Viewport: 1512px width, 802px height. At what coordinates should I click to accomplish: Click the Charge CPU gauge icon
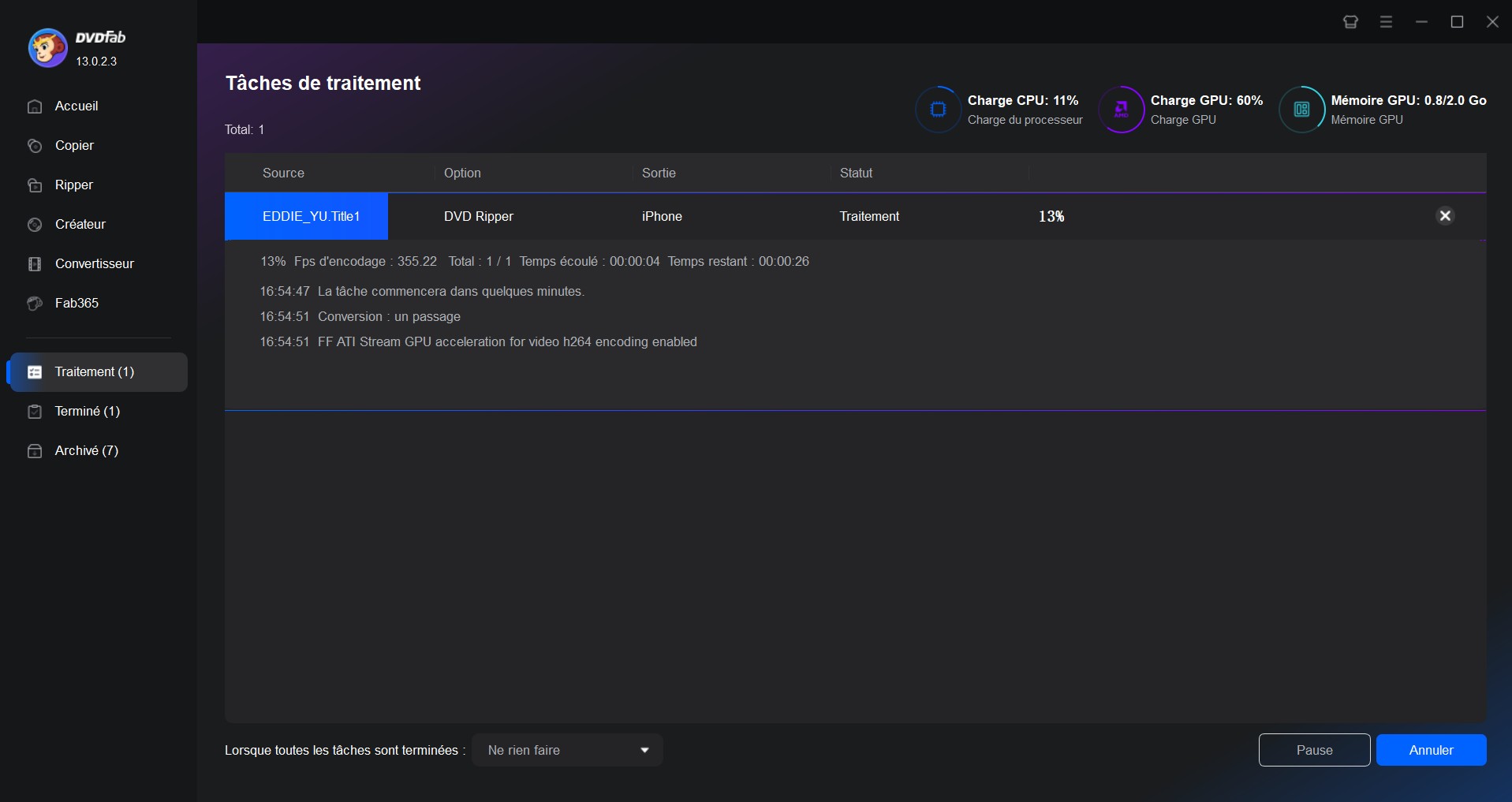pyautogui.click(x=939, y=110)
